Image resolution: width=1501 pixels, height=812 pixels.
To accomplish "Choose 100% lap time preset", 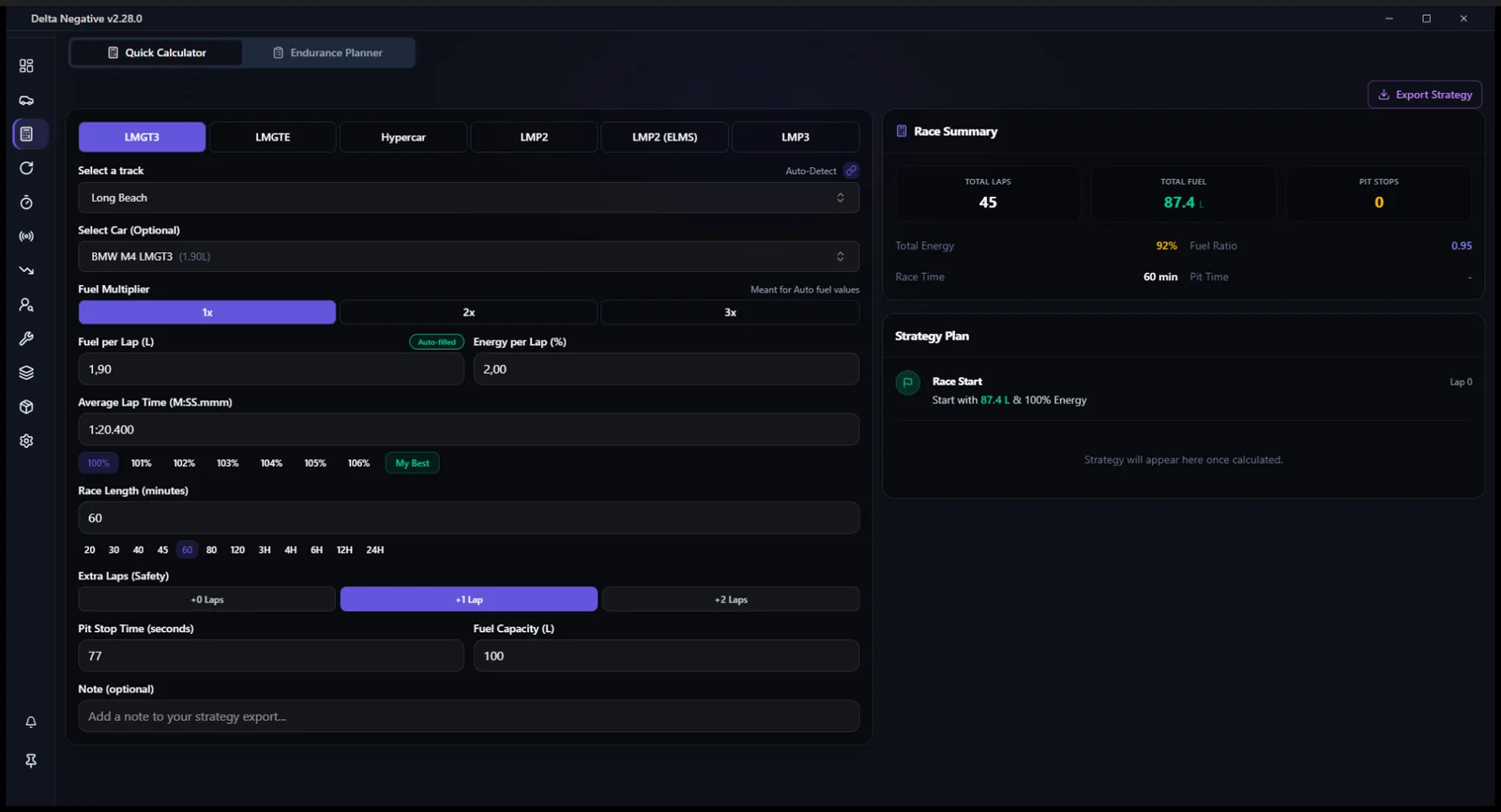I will click(99, 463).
